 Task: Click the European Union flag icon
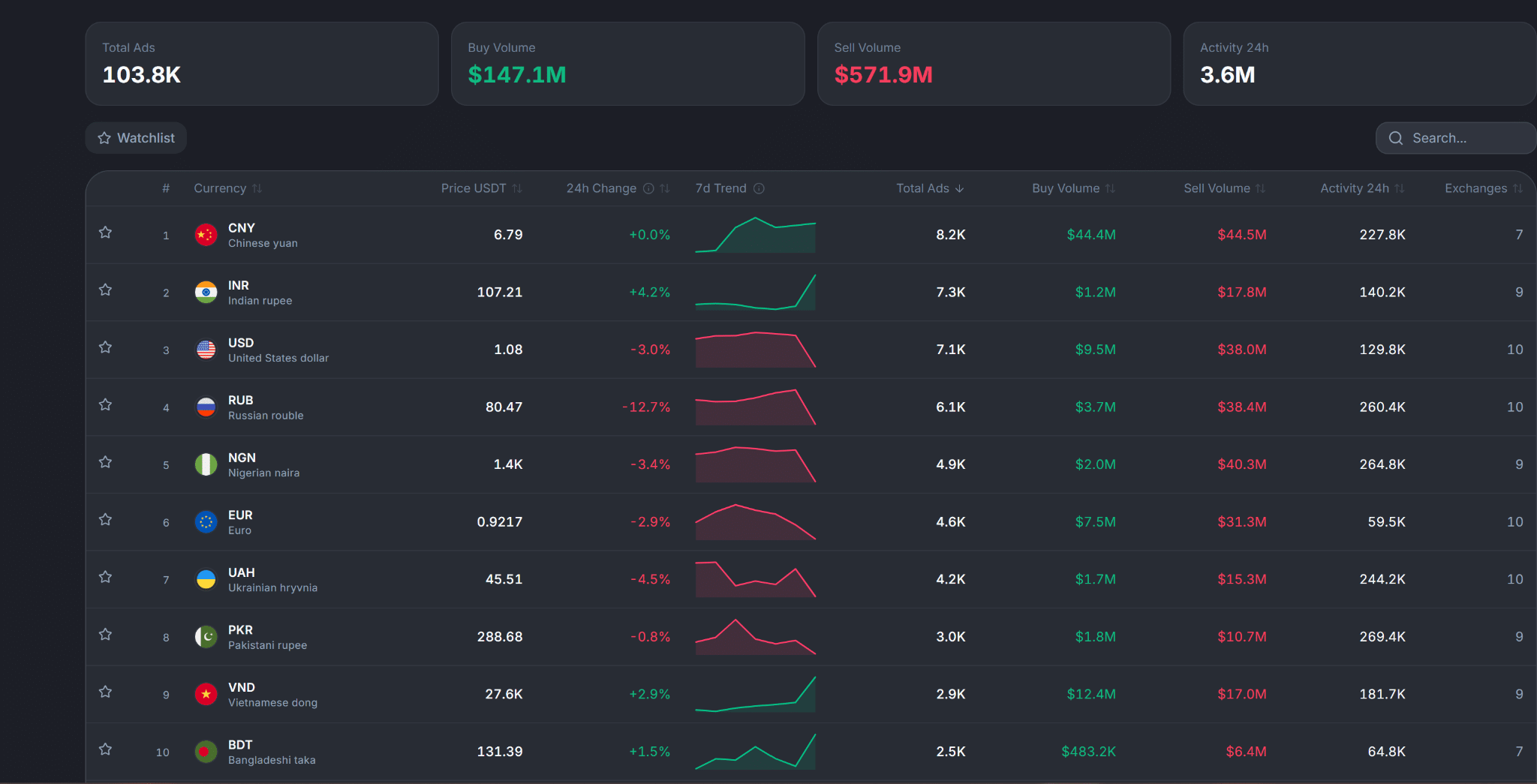tap(206, 522)
